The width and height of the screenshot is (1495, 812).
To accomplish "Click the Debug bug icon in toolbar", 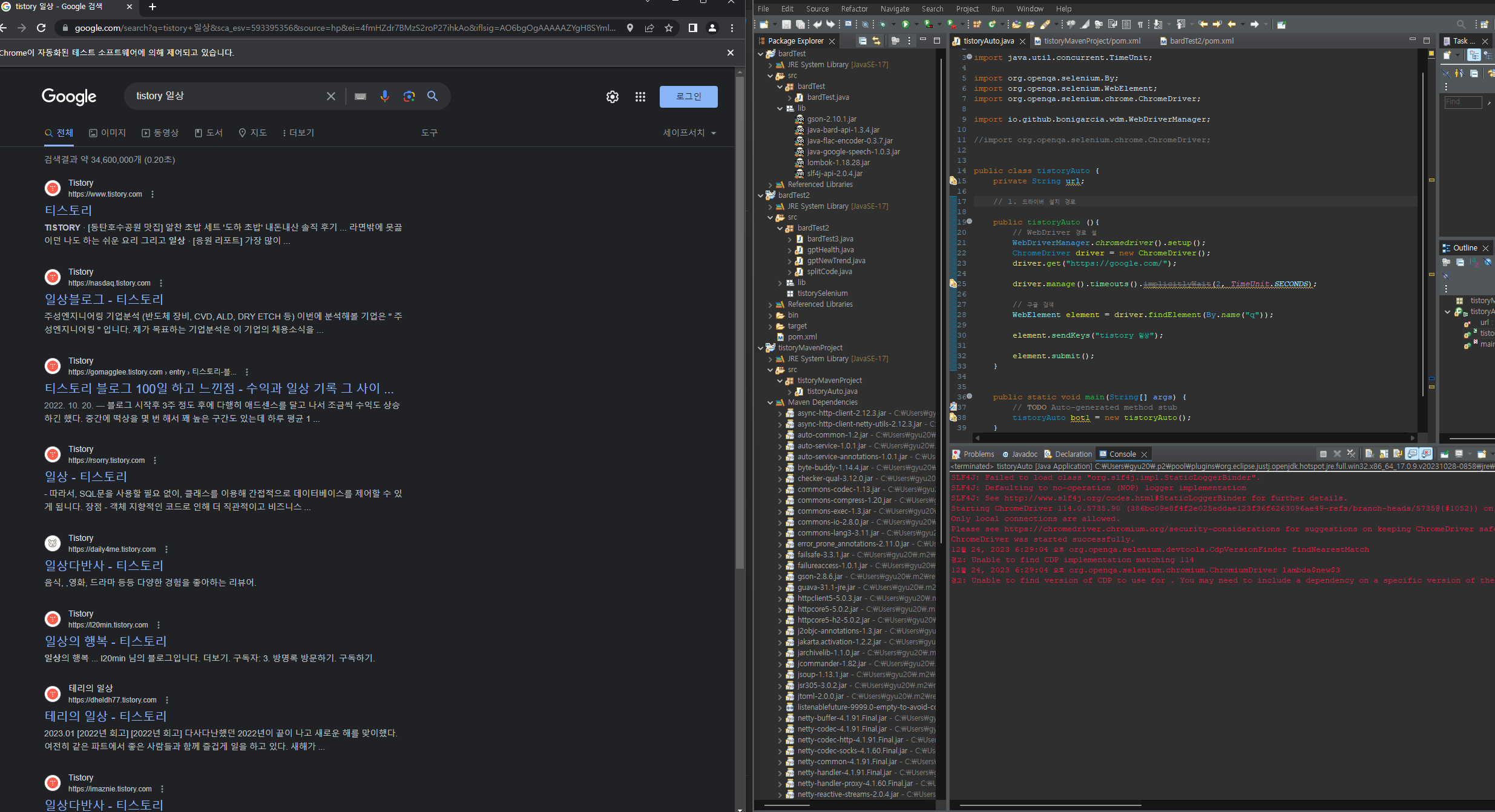I will (882, 24).
